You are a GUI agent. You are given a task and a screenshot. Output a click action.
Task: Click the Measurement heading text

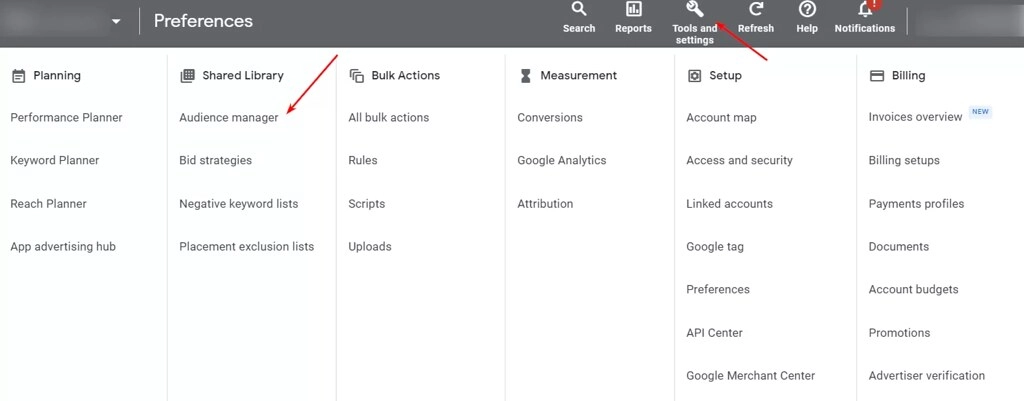click(x=579, y=76)
